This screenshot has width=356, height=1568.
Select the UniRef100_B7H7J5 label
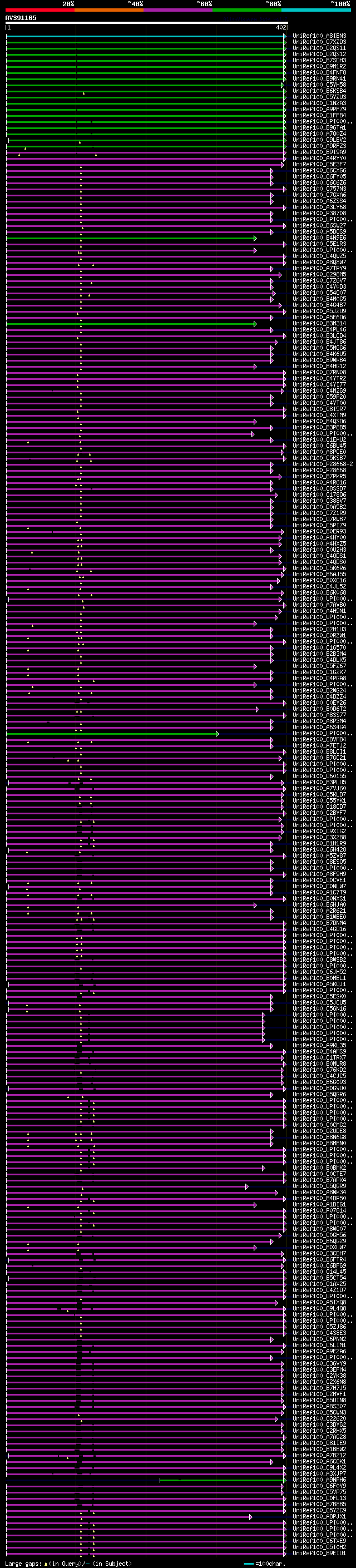(x=319, y=1388)
